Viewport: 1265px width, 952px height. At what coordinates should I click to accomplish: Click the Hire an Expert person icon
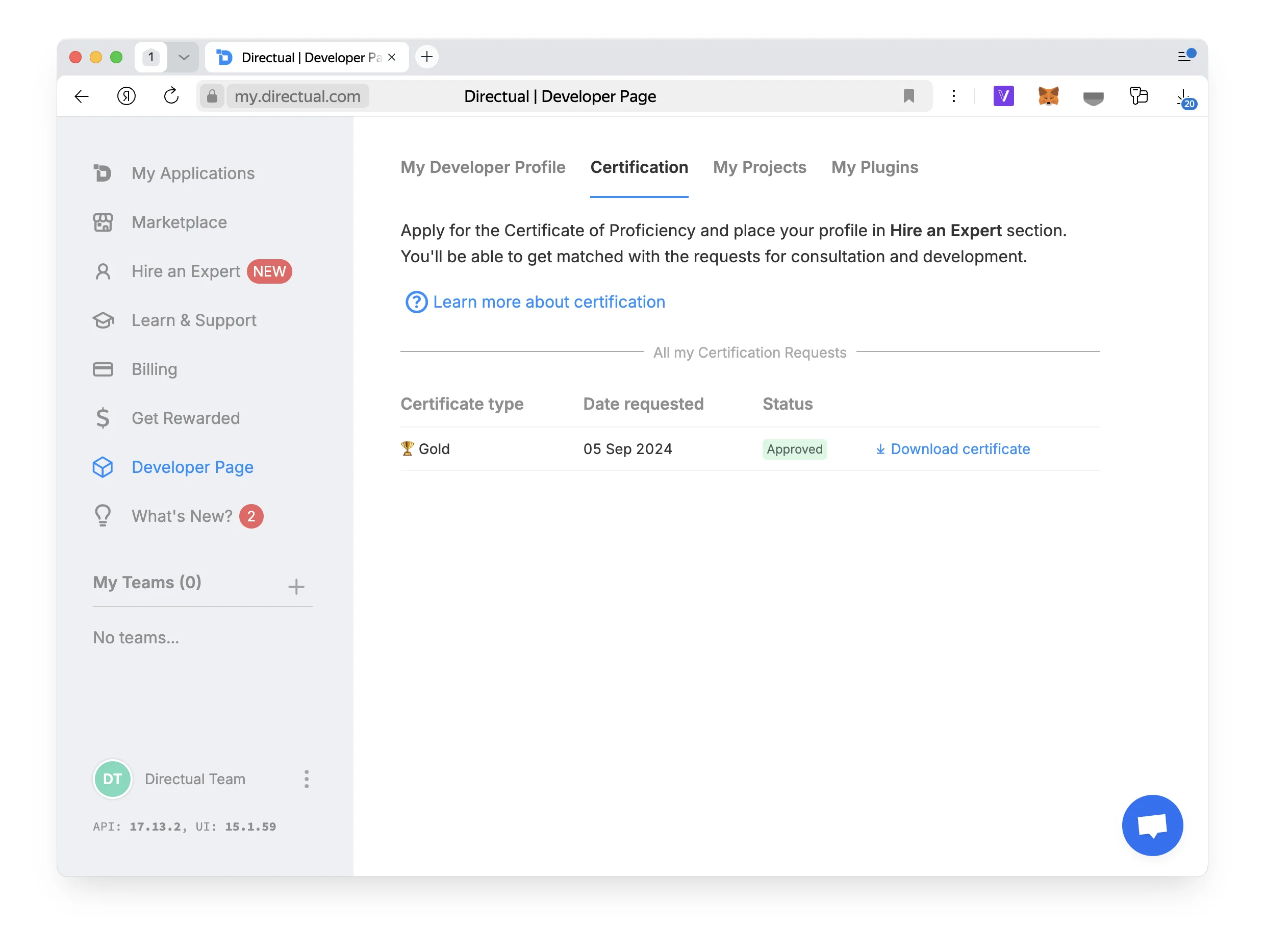103,271
